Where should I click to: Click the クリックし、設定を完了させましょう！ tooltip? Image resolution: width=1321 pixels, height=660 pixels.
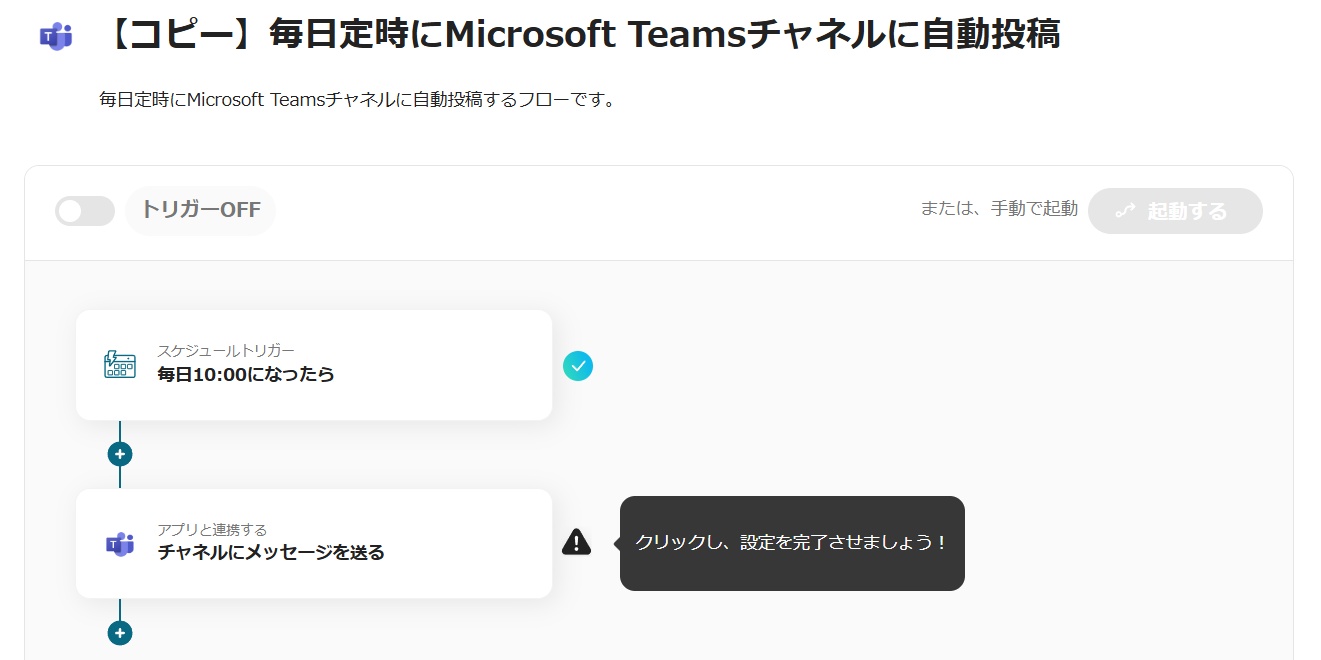click(x=792, y=543)
